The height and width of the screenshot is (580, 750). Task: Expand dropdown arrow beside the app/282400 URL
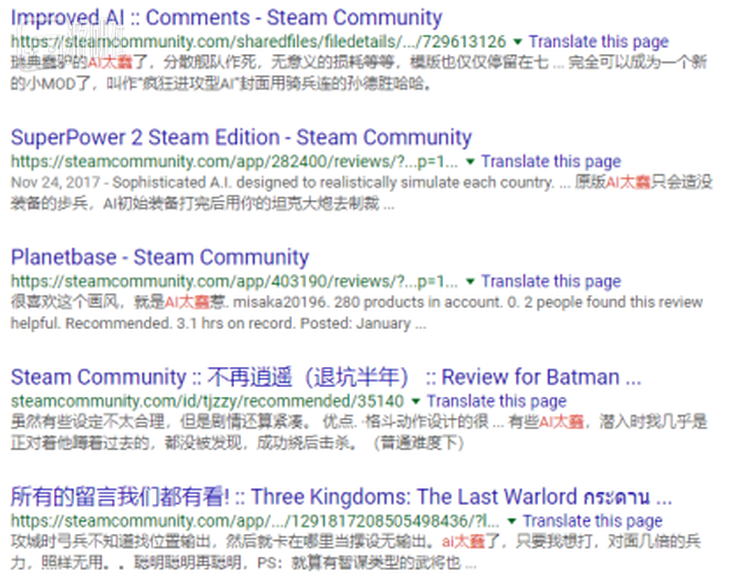click(470, 162)
